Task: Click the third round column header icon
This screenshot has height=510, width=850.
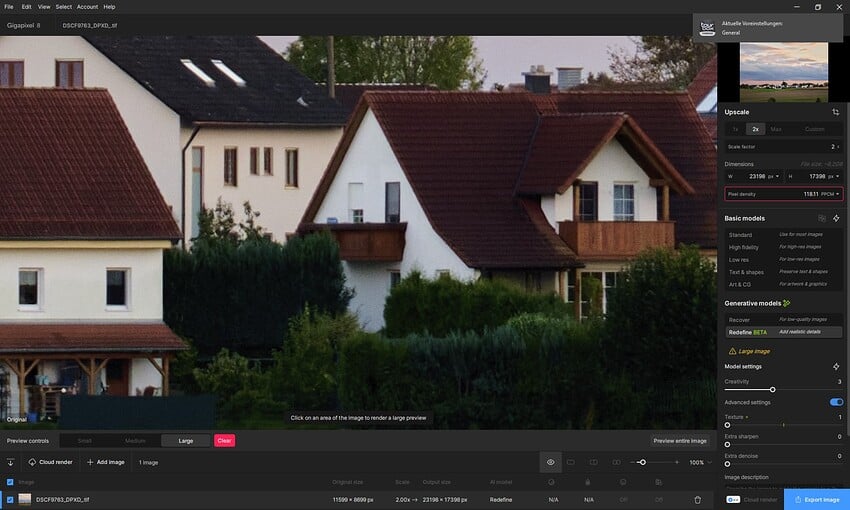Action: (x=623, y=482)
